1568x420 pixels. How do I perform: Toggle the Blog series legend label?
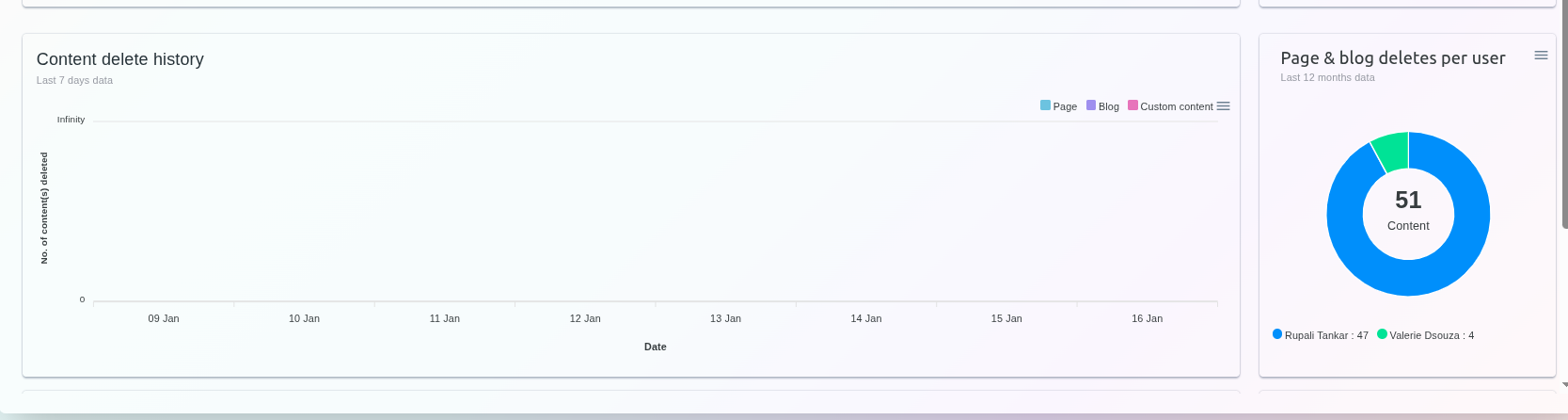pos(1109,107)
